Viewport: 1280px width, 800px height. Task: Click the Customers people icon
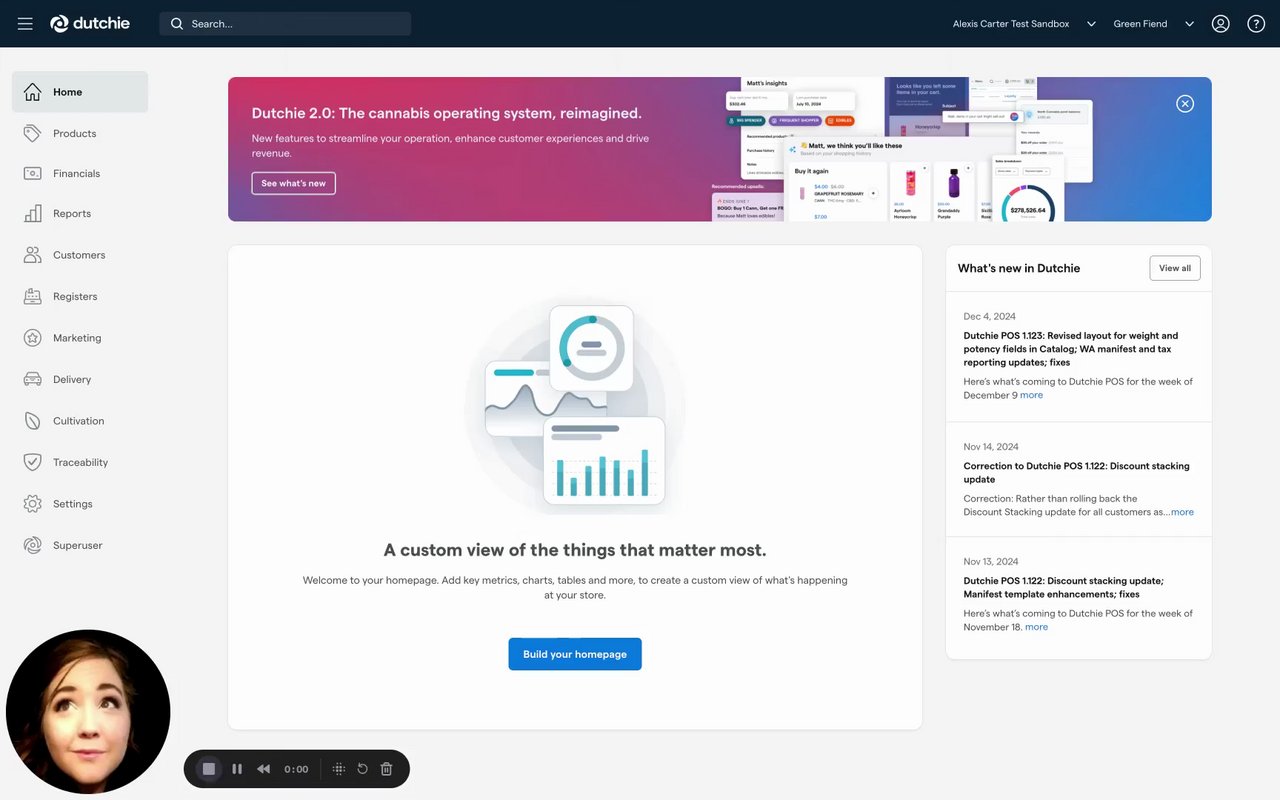click(x=33, y=255)
